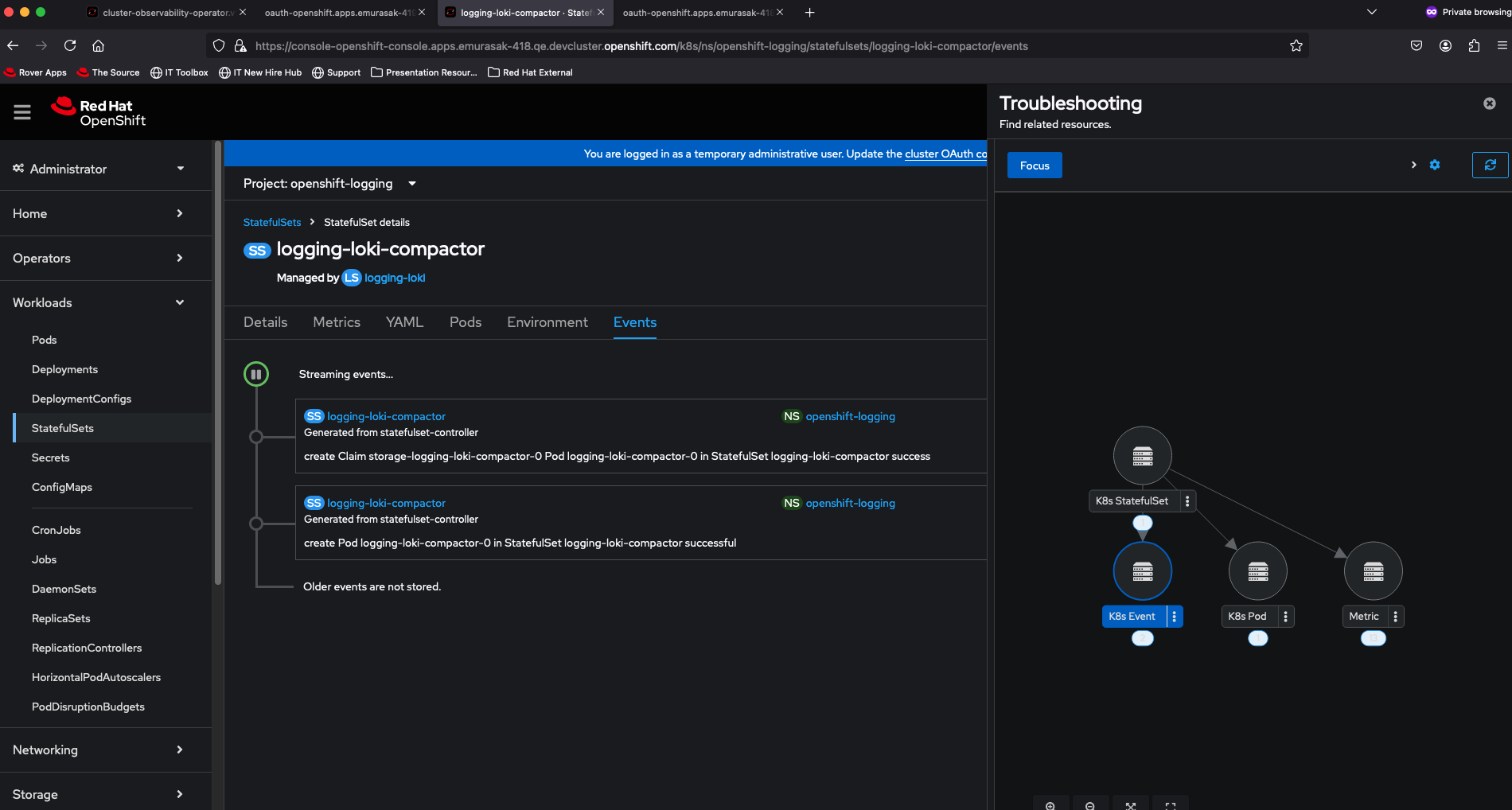1512x810 pixels.
Task: Expand the Storage navigation section
Action: [99, 794]
